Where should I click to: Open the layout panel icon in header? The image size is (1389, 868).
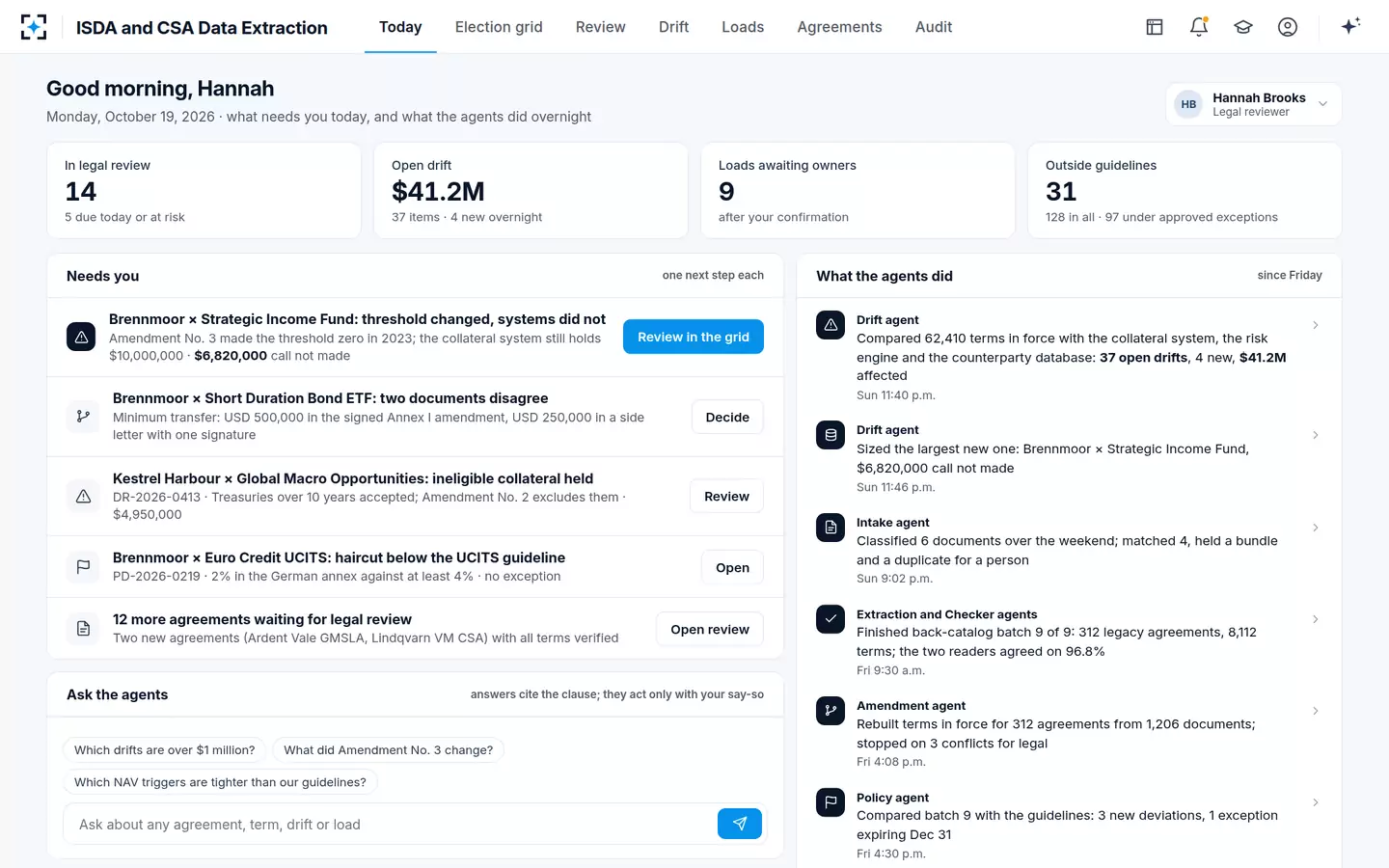(x=1155, y=27)
